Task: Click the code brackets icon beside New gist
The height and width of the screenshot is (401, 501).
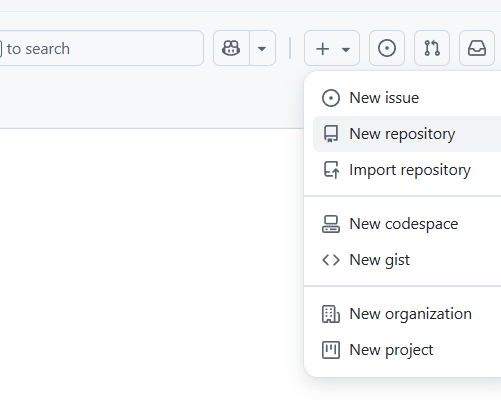Action: pos(331,260)
